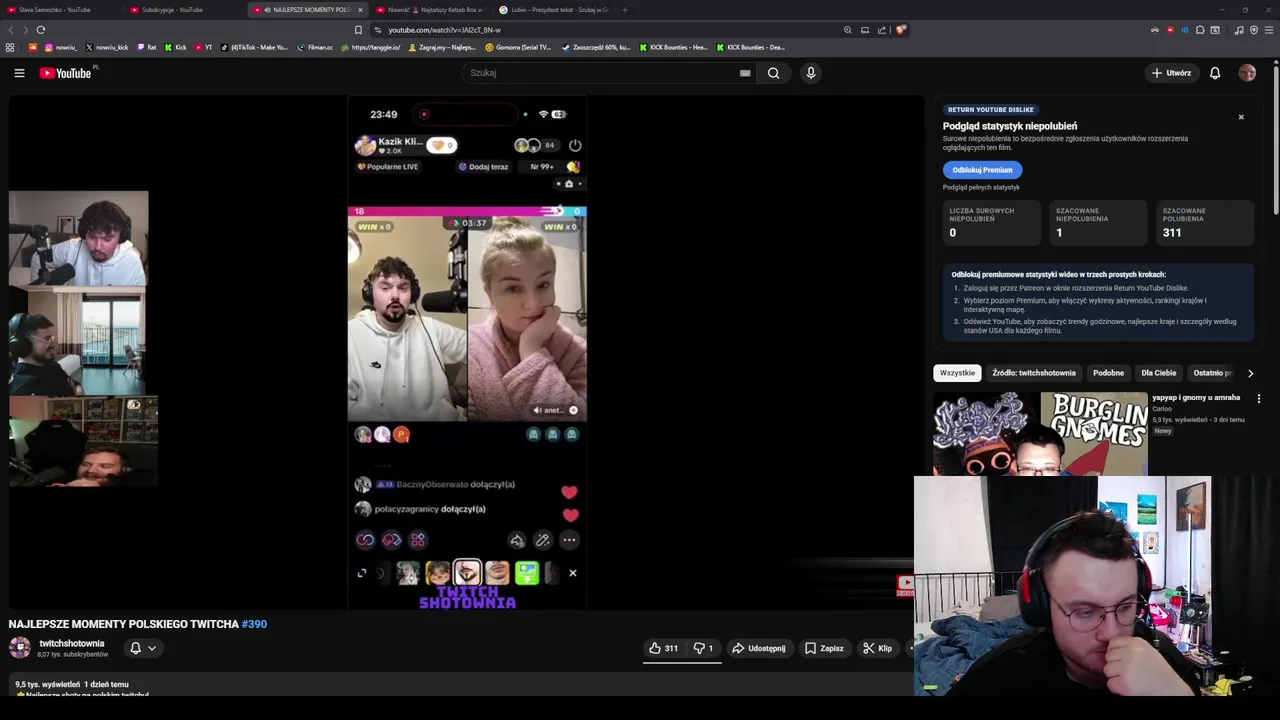Screen dimensions: 1280x720
Task: Switch to the Najtańszy Kebab Box tab
Action: pos(430,10)
